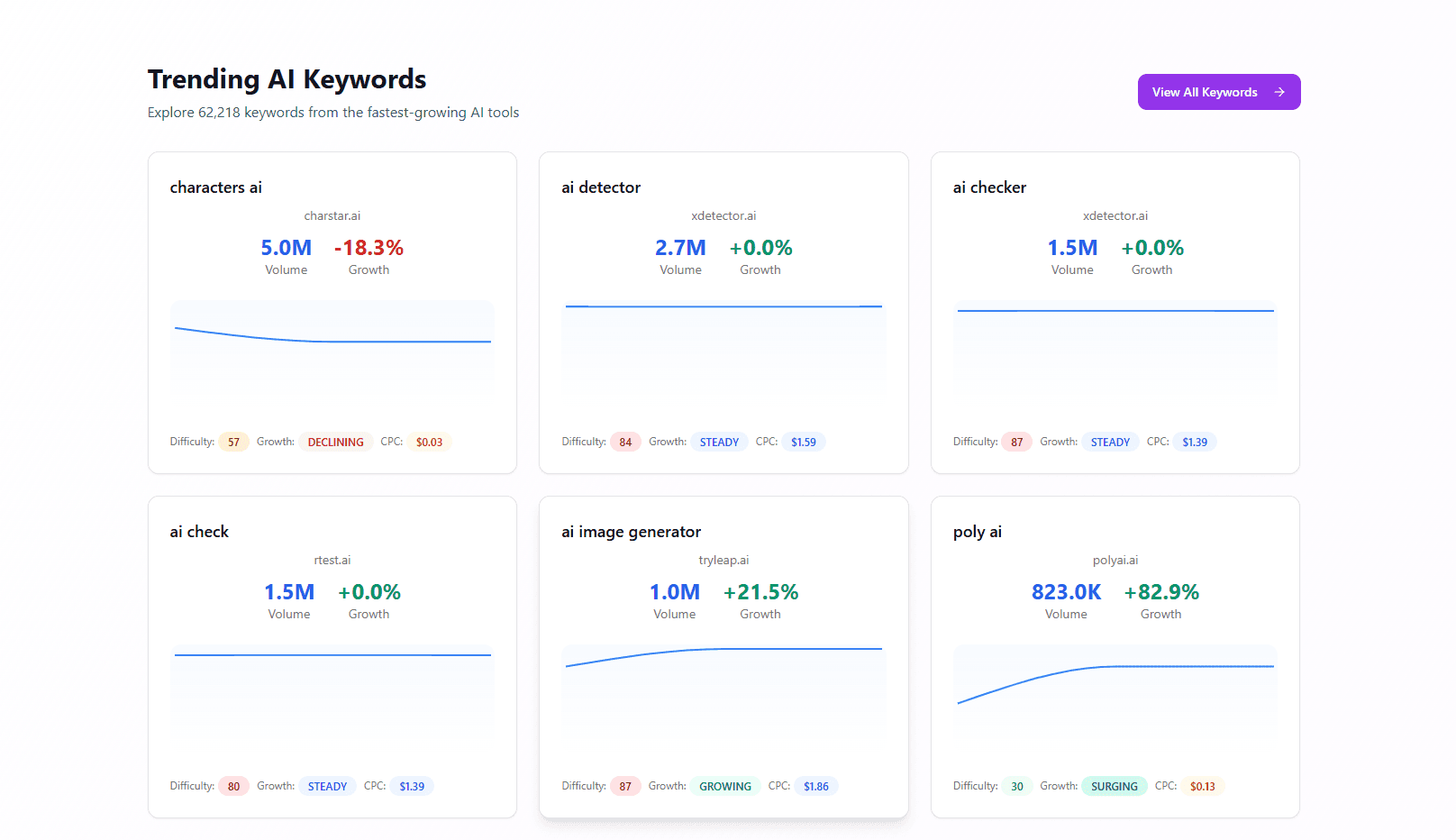Screen dimensions: 1456x840
Task: Open the characters ai keyword card title
Action: point(215,187)
